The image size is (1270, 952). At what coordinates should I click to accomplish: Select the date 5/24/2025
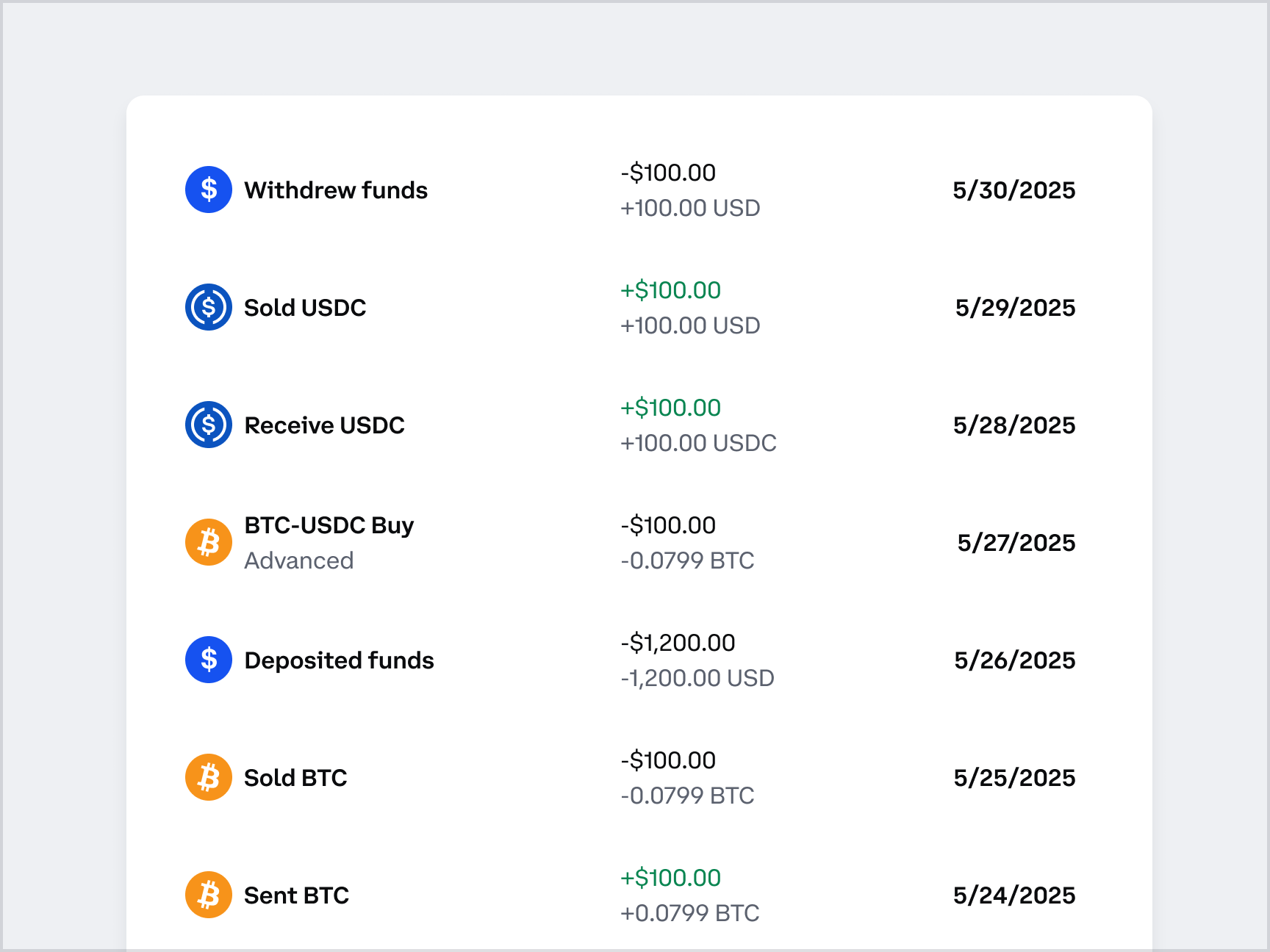click(x=1014, y=895)
